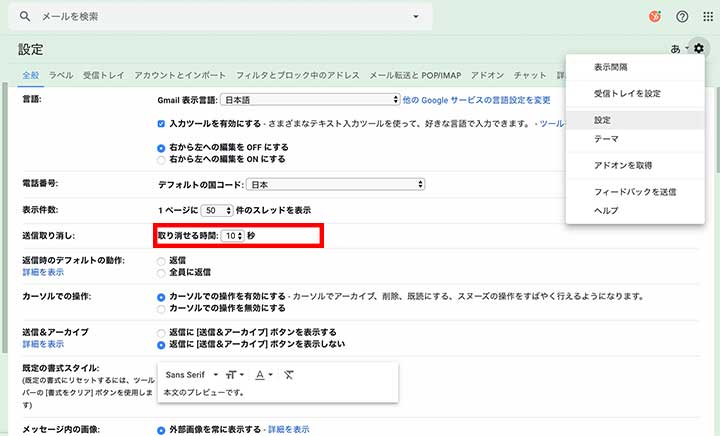720x436 pixels.
Task: Open Sans Serif font dropdown
Action: click(191, 375)
